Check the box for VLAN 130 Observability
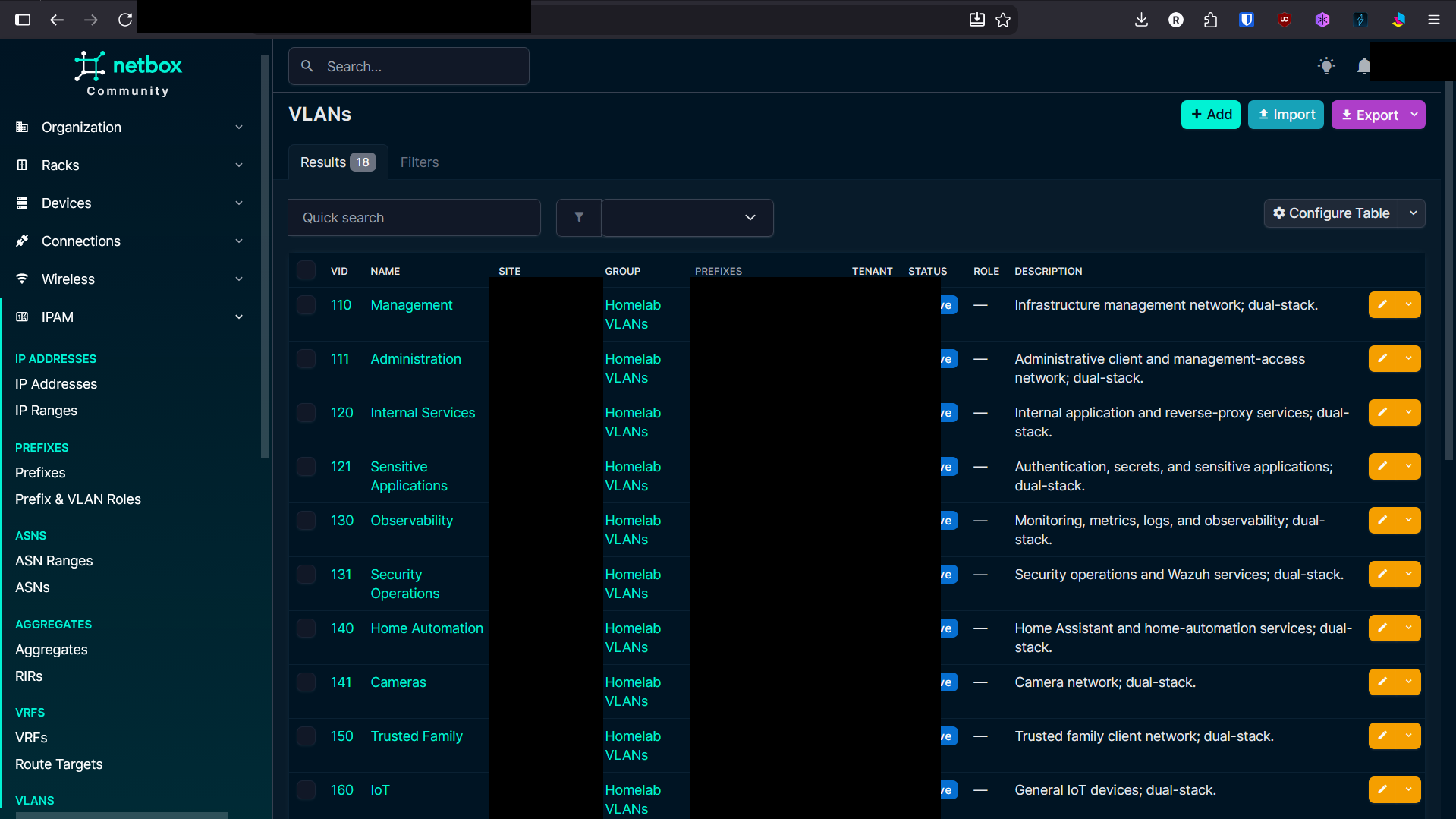Image resolution: width=1456 pixels, height=819 pixels. (x=306, y=521)
